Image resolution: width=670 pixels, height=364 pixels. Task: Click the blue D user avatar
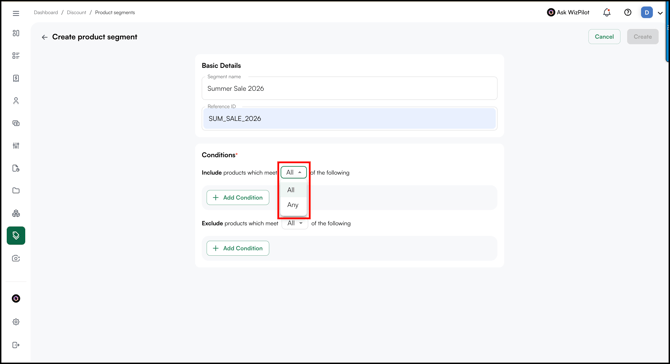[x=647, y=12]
